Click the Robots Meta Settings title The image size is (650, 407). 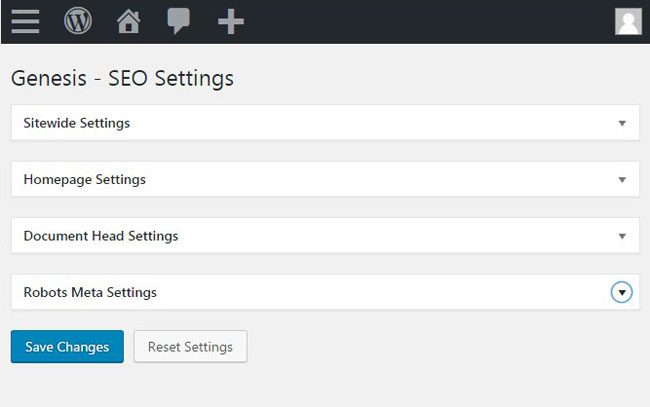point(90,293)
